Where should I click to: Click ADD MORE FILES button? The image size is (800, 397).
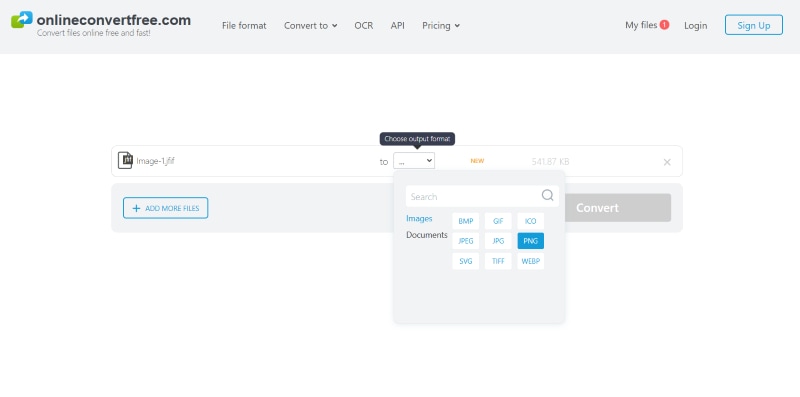[x=165, y=208]
